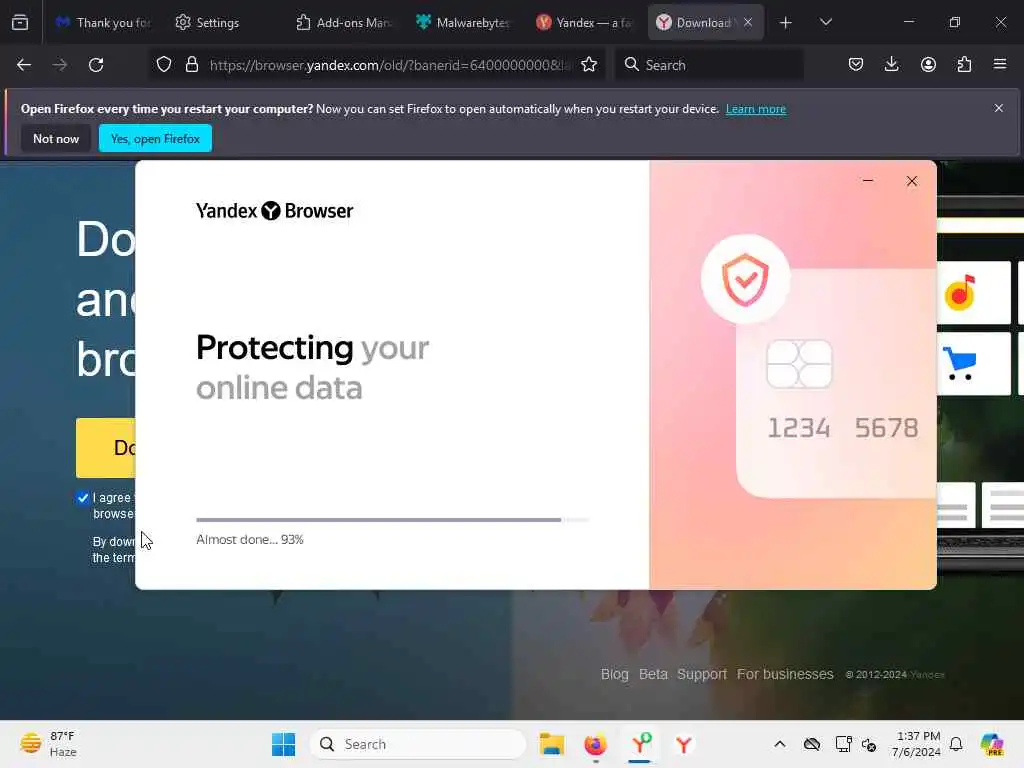The width and height of the screenshot is (1024, 768).
Task: Click the Yandex Browser logo
Action: [274, 210]
